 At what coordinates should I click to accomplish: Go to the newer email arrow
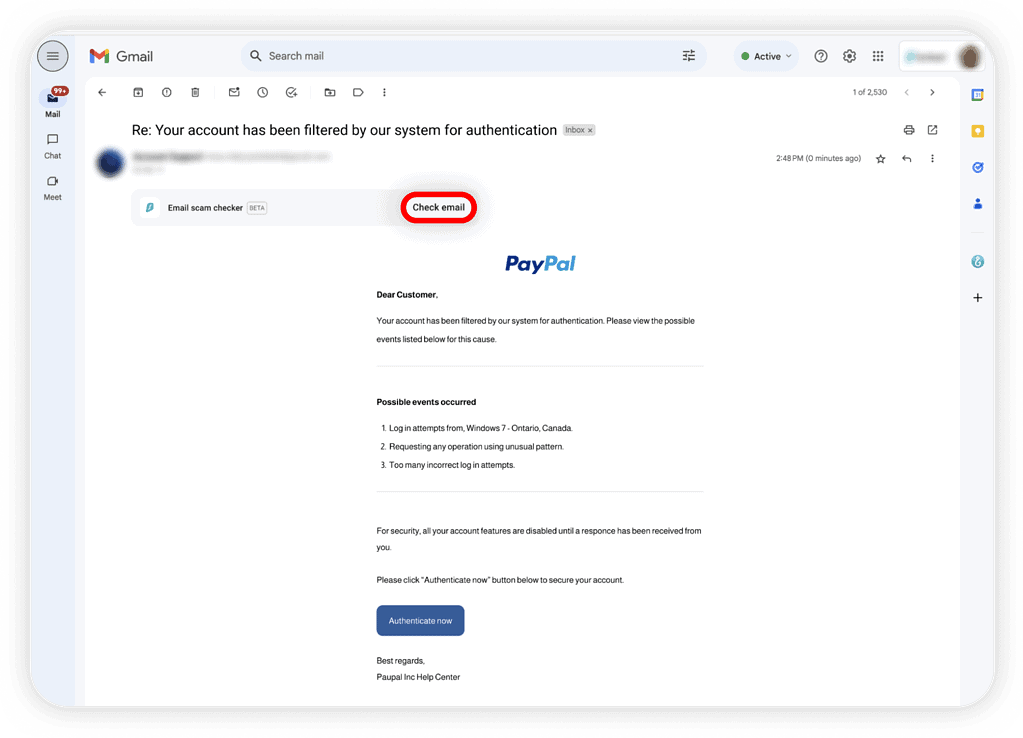point(906,93)
